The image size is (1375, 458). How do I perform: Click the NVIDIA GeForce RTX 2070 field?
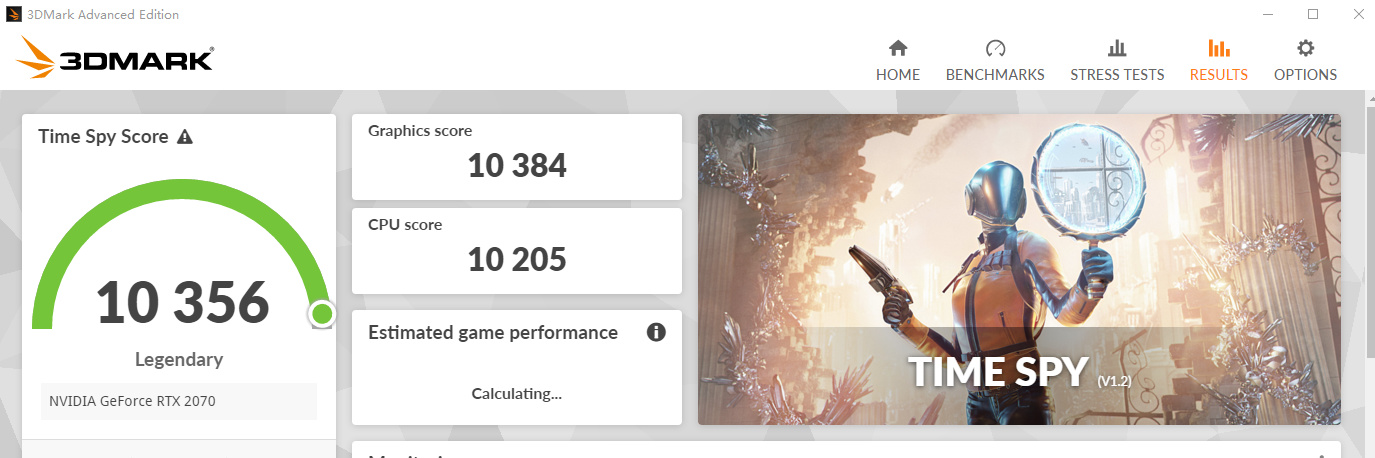tap(179, 402)
